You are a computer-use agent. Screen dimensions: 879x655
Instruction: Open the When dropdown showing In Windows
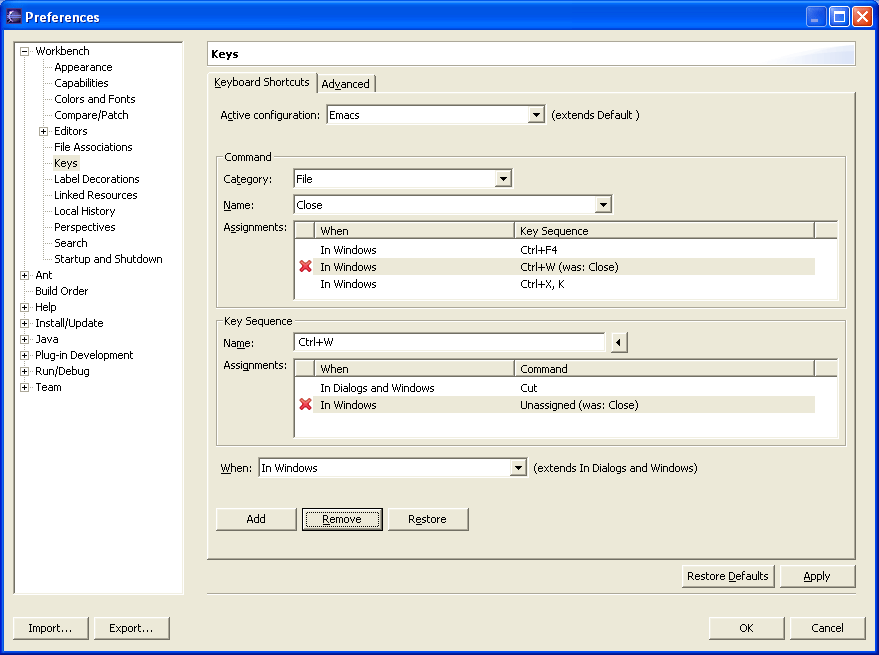[518, 468]
